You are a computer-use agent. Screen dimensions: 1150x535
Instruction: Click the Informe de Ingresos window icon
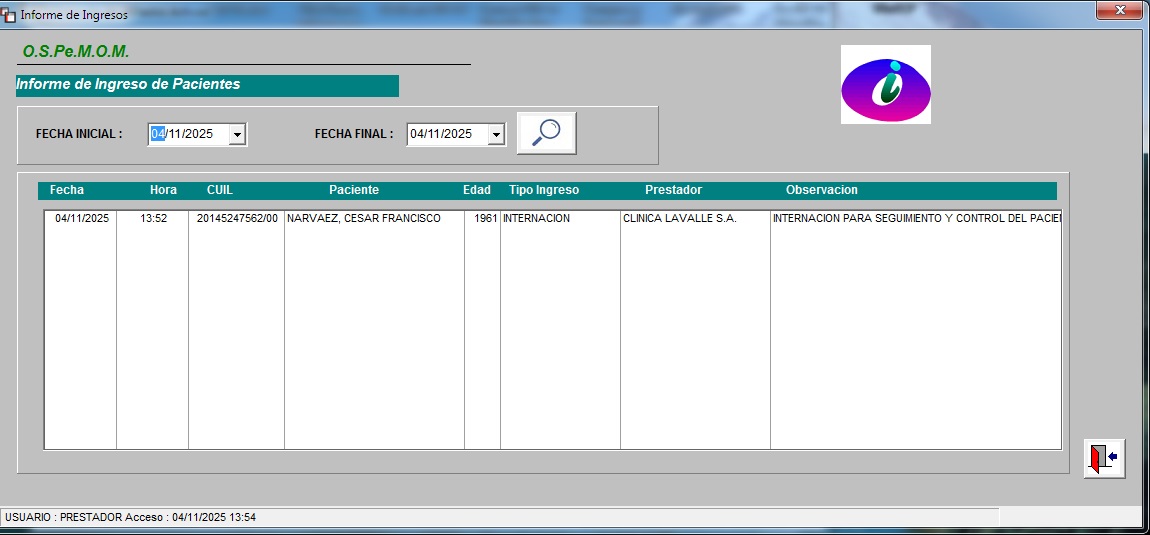(9, 15)
